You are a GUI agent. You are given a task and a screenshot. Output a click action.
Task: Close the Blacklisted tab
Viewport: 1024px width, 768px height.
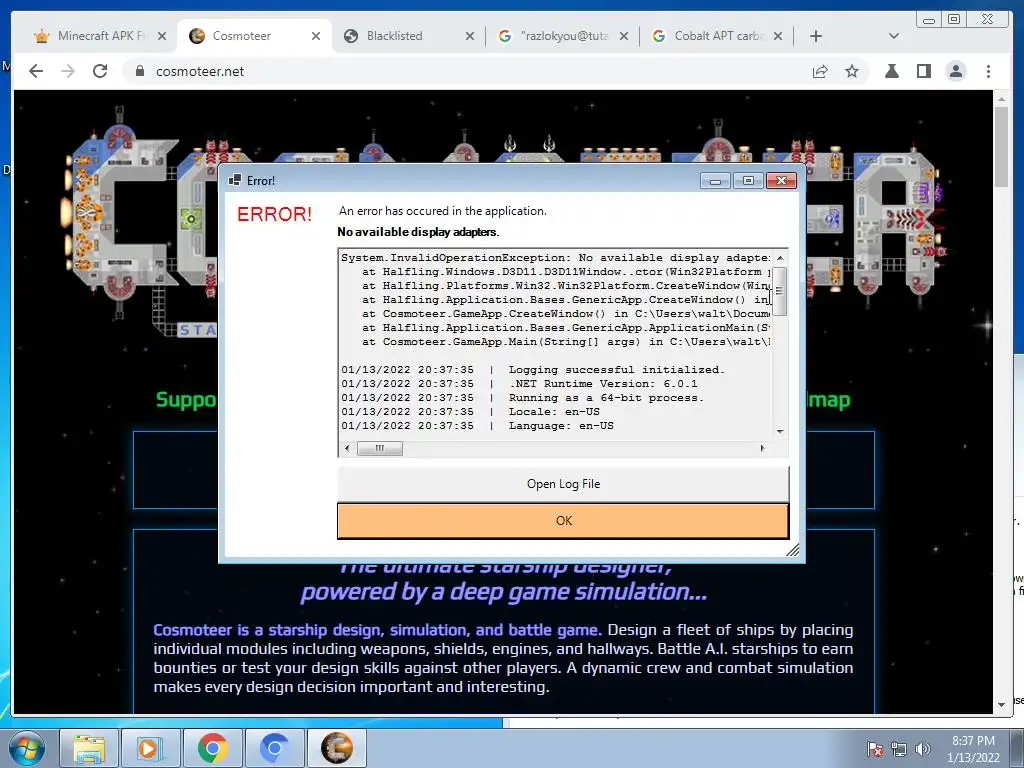tap(470, 36)
